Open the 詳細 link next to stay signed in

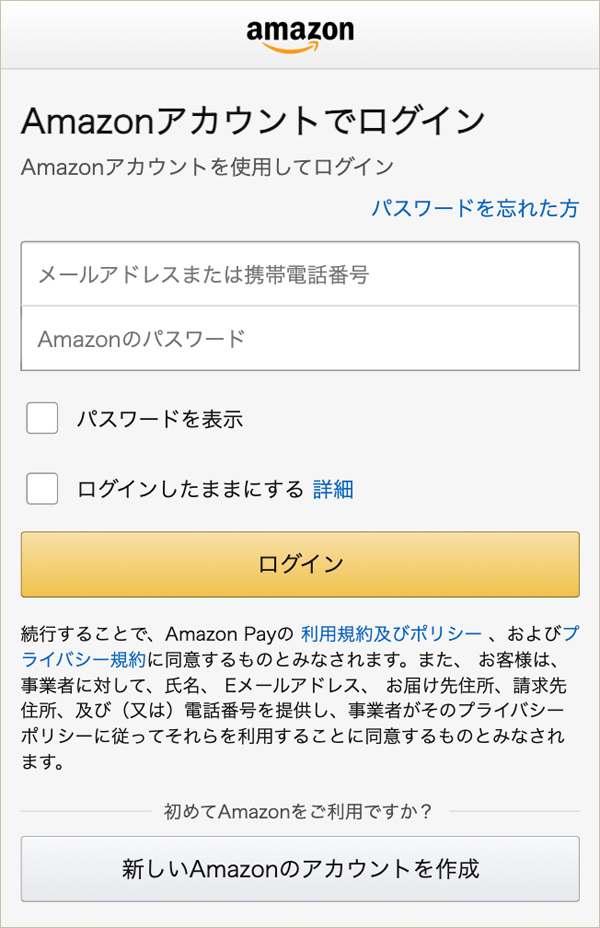(334, 489)
